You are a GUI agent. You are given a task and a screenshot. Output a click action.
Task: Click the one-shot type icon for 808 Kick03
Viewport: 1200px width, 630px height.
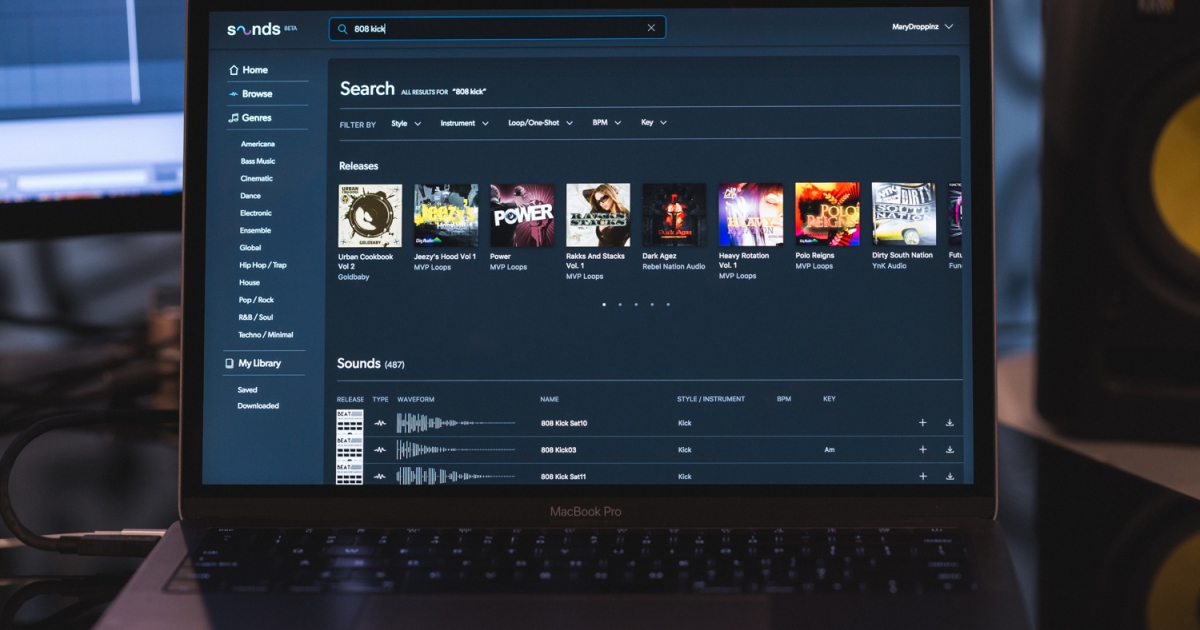[x=380, y=450]
